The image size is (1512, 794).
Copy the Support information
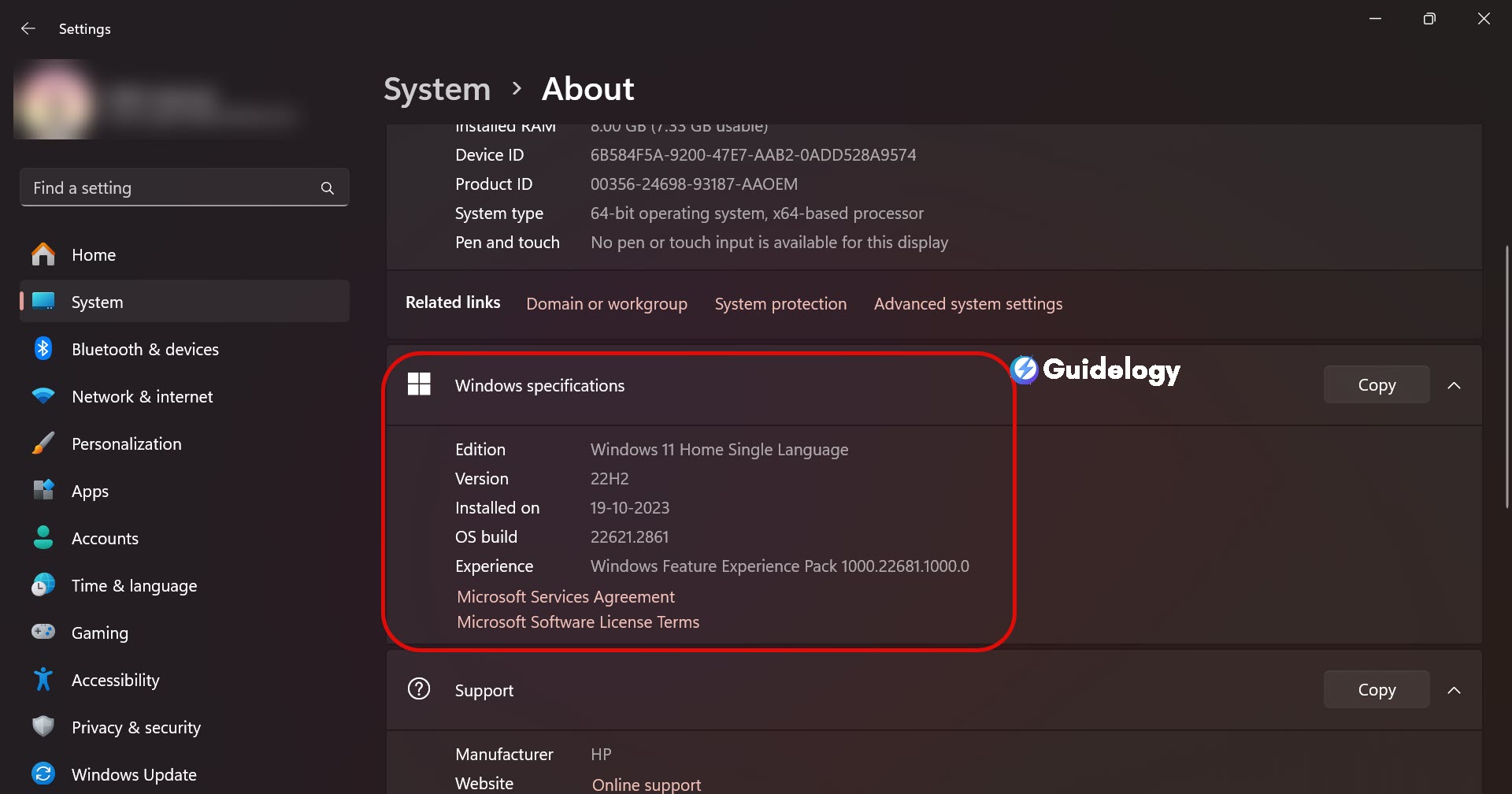point(1376,690)
